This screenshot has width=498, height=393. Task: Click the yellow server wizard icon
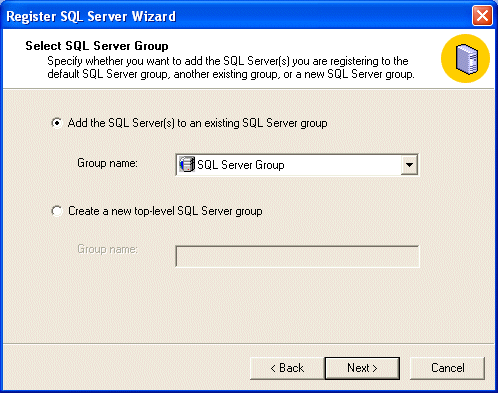point(465,59)
